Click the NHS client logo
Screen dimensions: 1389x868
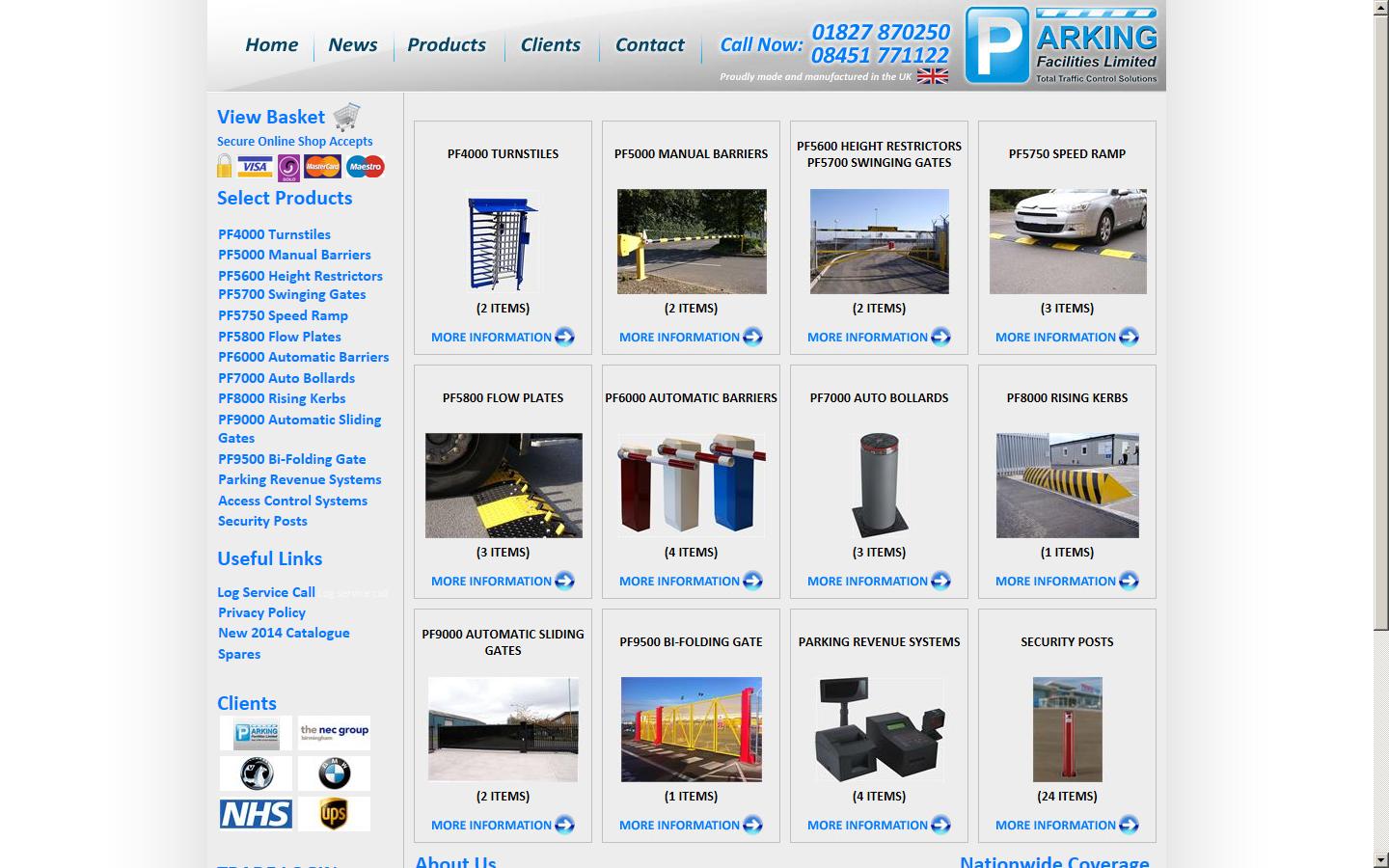point(255,814)
